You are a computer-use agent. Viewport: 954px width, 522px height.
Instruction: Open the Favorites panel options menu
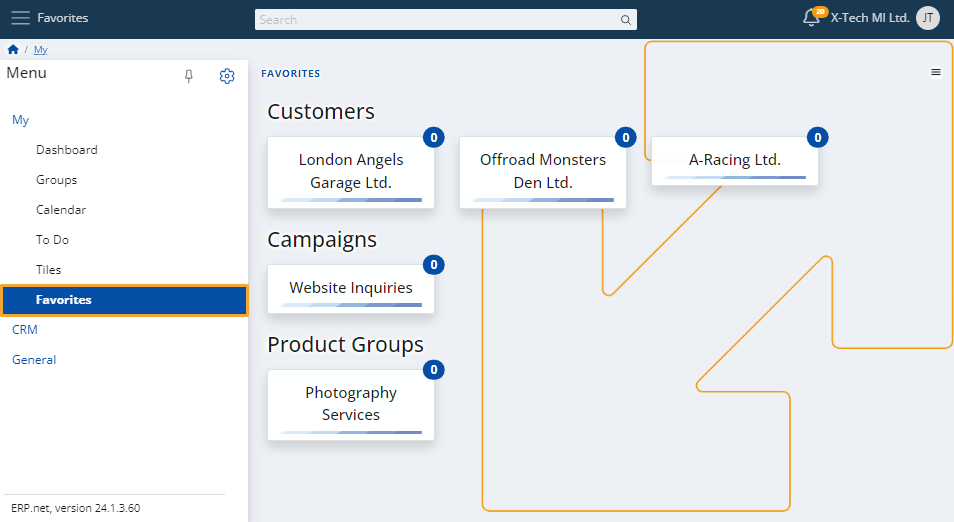pos(936,72)
